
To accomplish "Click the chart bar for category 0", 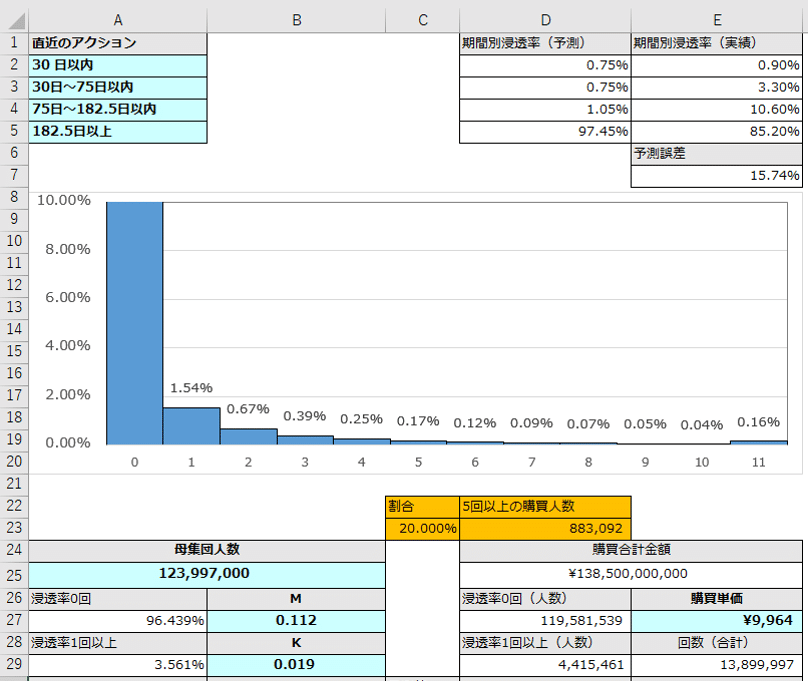I will (134, 323).
